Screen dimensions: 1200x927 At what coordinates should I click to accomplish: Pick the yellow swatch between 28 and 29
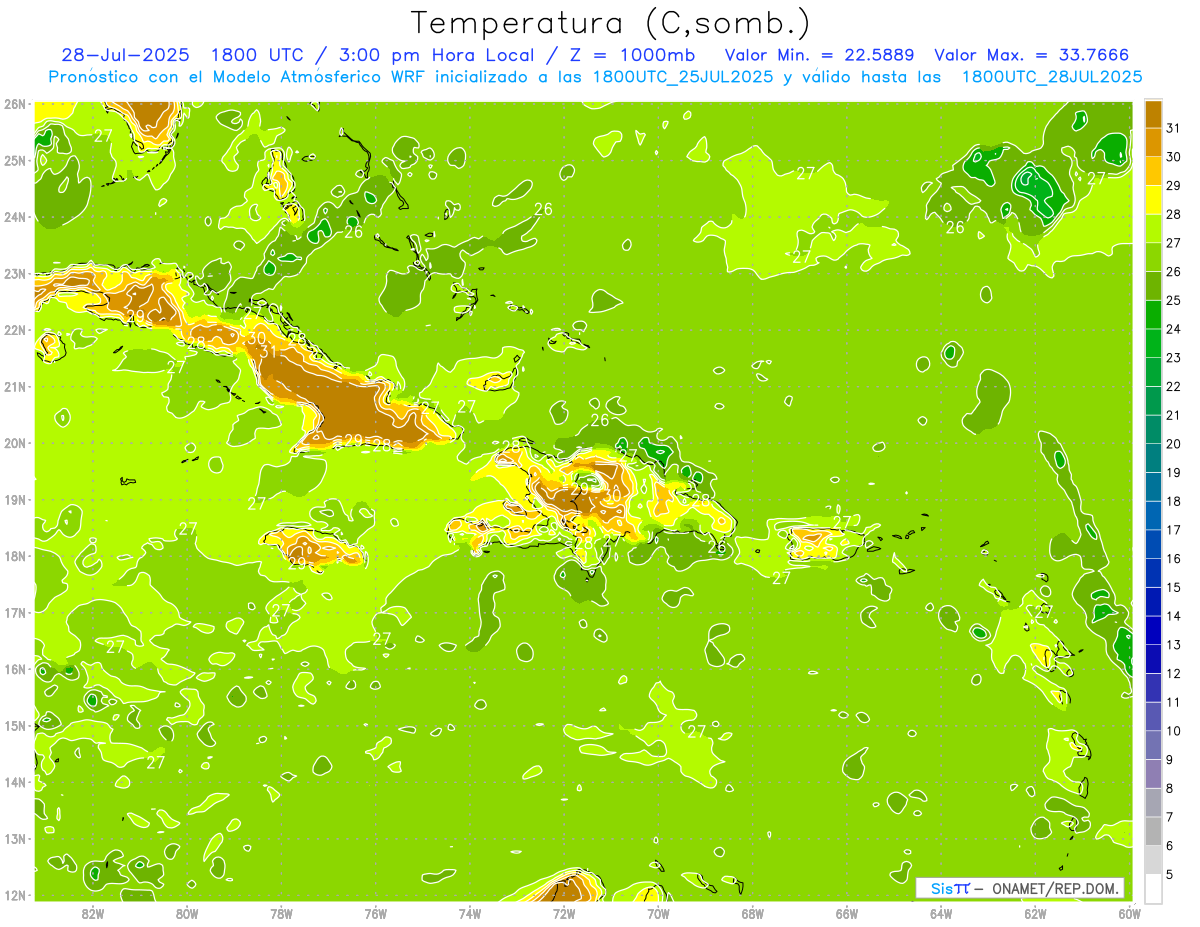click(x=1153, y=199)
